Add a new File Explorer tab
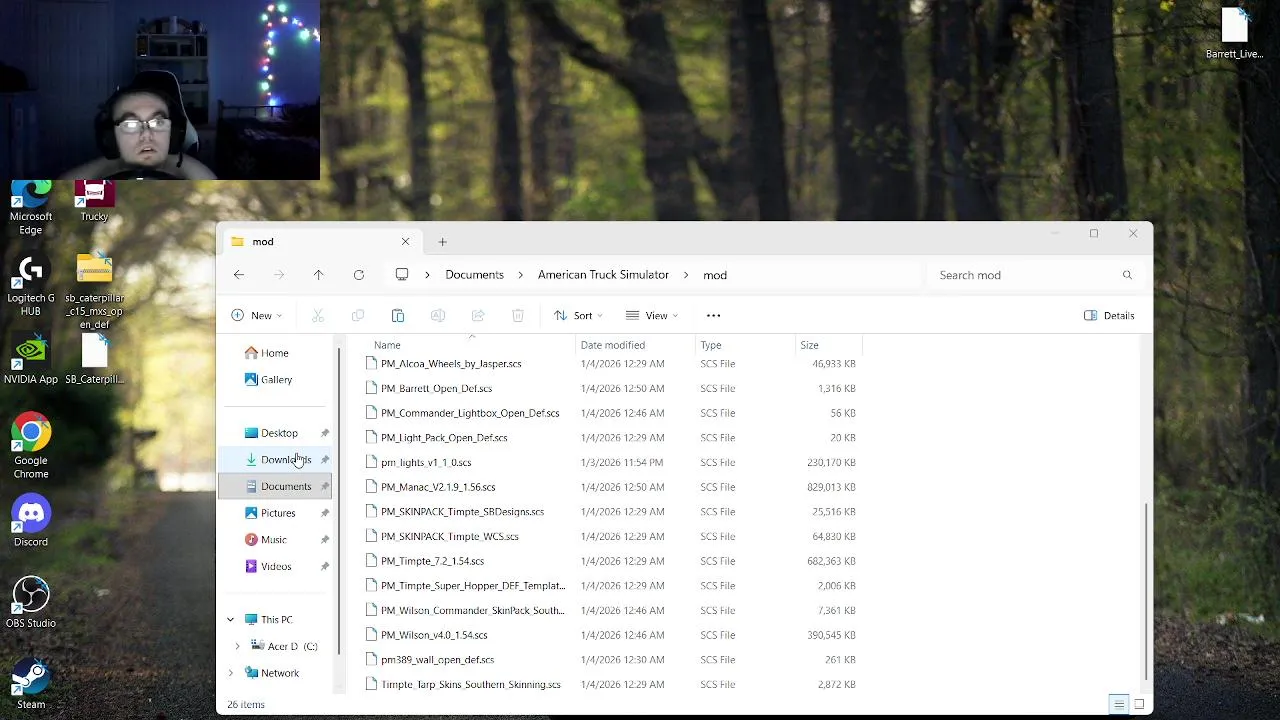 [x=442, y=242]
